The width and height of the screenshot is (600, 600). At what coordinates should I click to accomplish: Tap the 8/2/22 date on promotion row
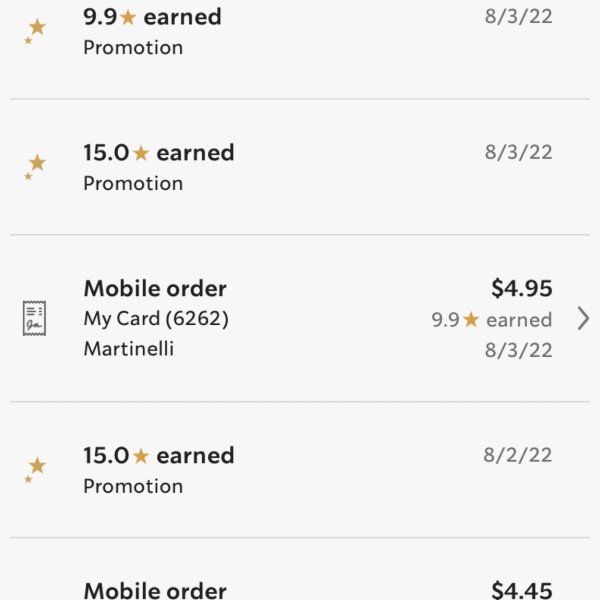(x=518, y=455)
